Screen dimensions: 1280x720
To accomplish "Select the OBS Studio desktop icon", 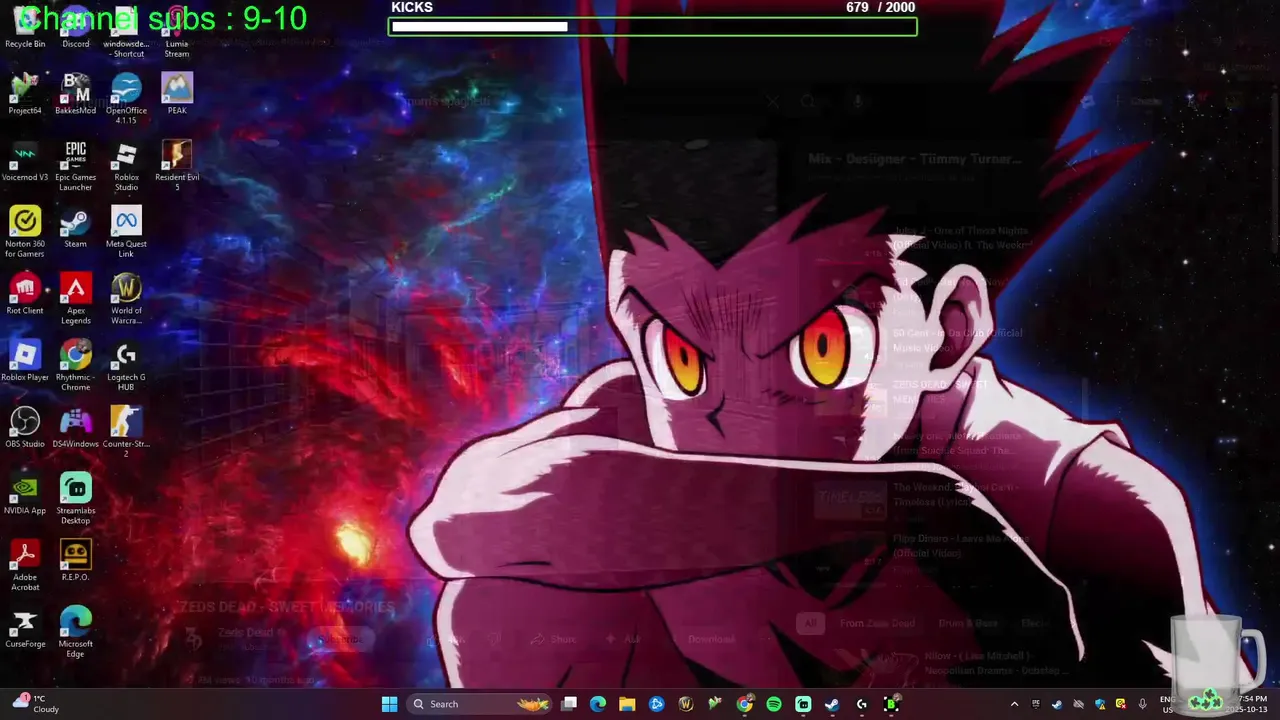I will point(25,428).
